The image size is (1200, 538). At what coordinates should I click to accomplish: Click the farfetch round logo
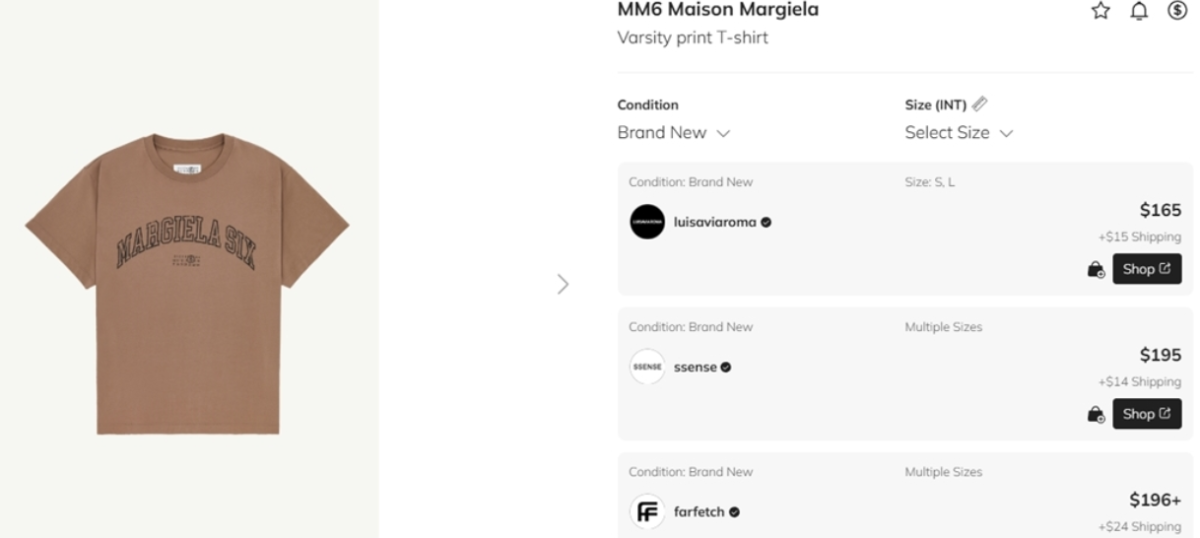pyautogui.click(x=647, y=512)
